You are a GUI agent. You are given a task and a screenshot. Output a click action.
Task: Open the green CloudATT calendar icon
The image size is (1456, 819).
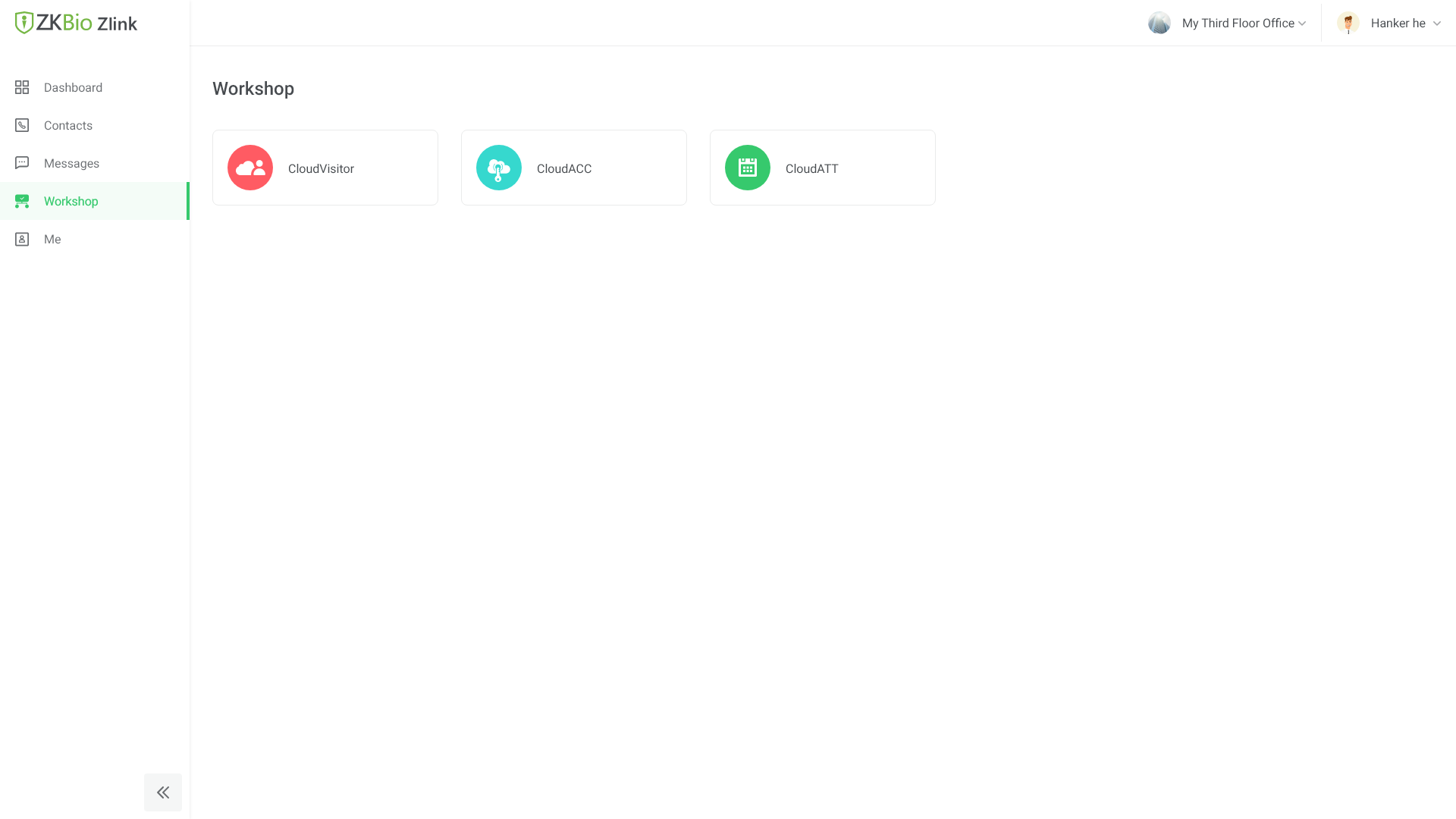tap(748, 168)
